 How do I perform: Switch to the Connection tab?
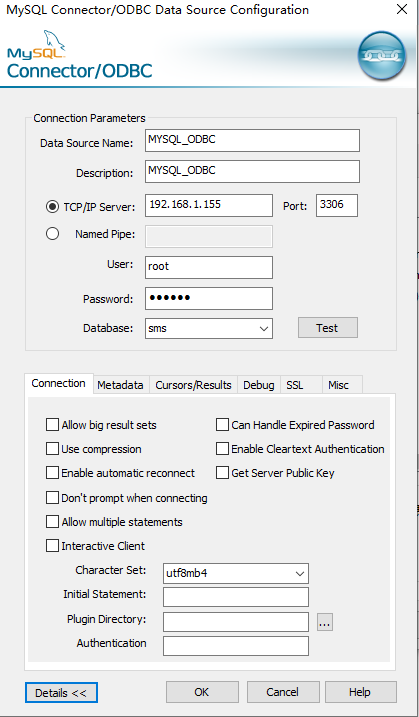coord(59,383)
